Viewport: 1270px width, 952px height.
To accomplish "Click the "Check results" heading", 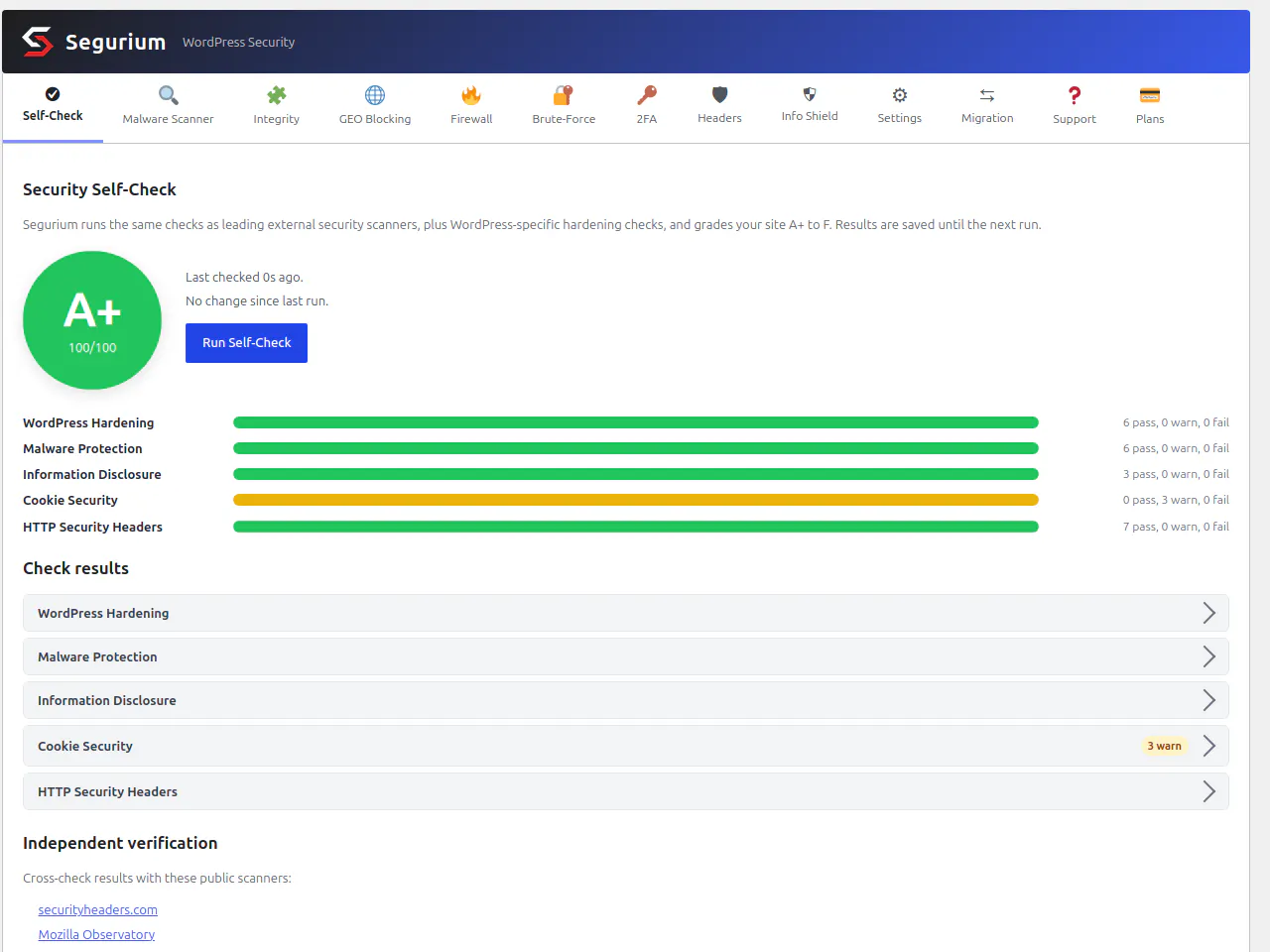I will click(x=75, y=568).
